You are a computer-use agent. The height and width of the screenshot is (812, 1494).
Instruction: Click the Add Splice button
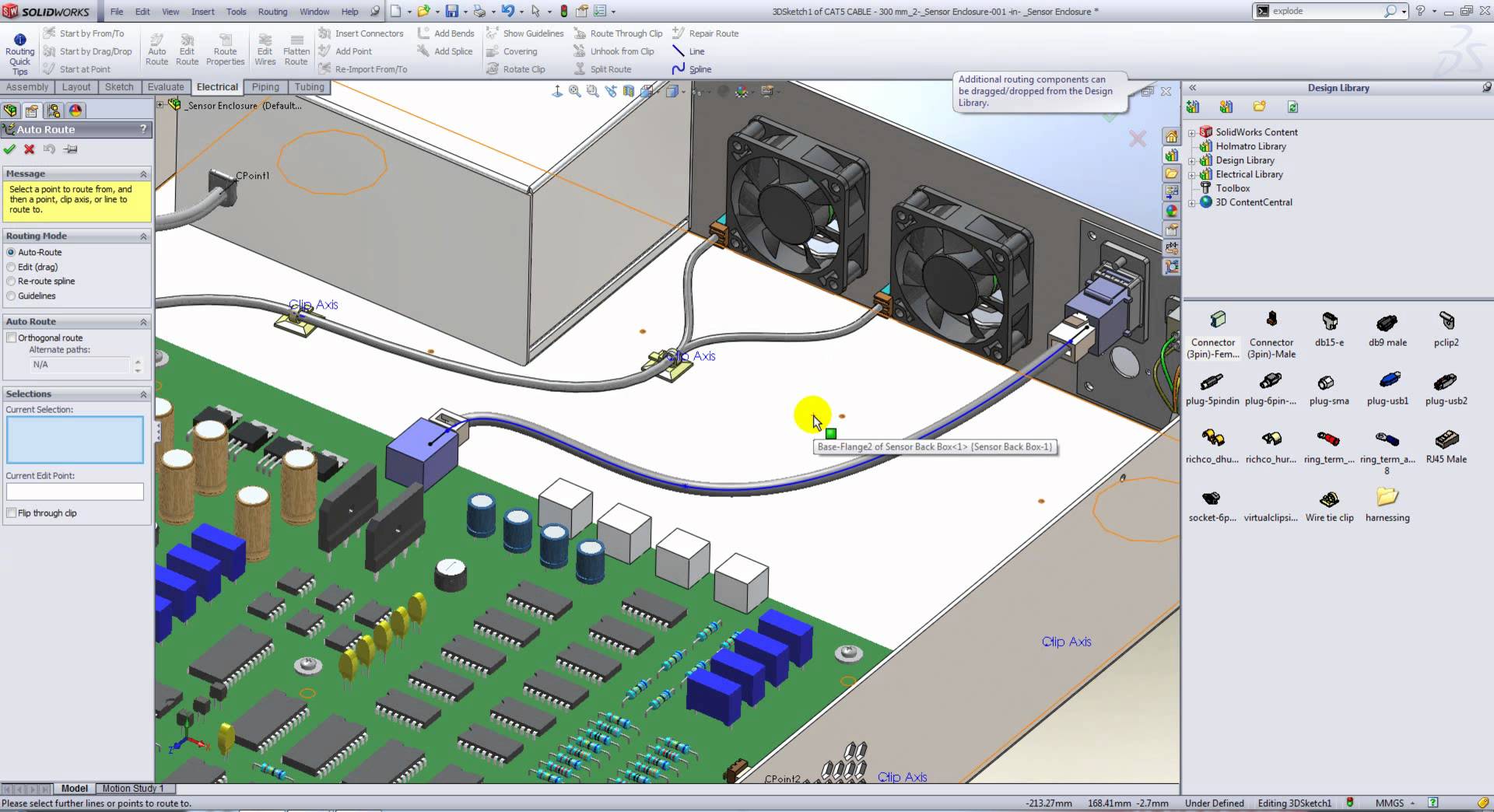point(445,51)
